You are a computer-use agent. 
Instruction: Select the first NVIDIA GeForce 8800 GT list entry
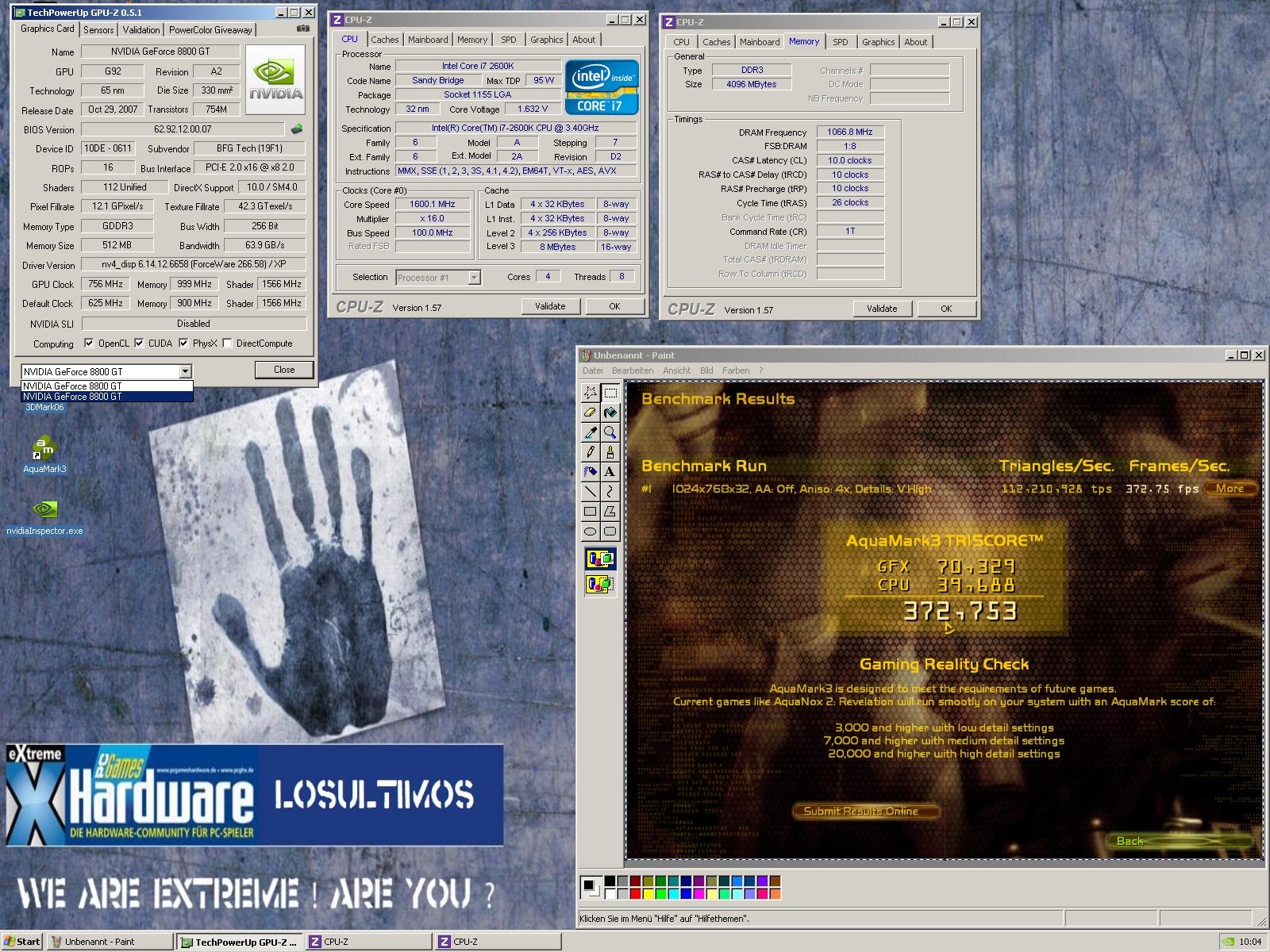[x=107, y=386]
